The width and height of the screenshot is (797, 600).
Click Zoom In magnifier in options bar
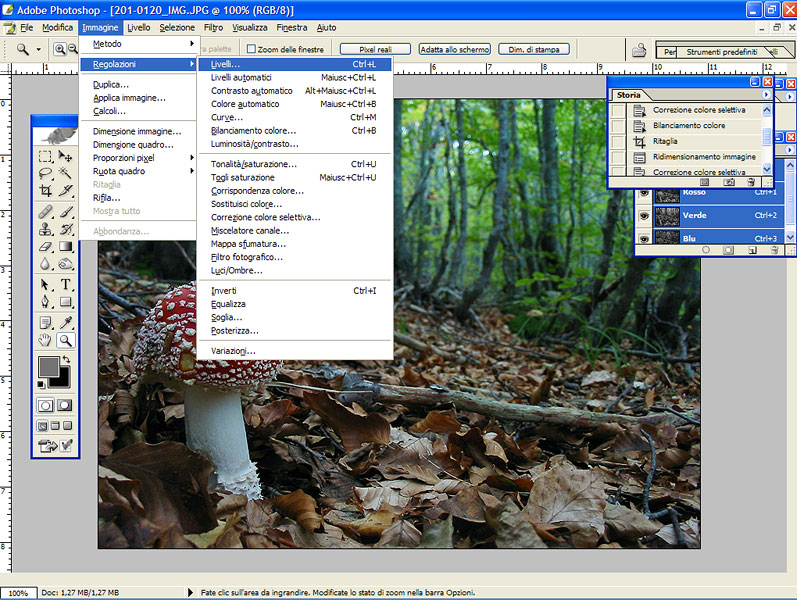pos(60,49)
